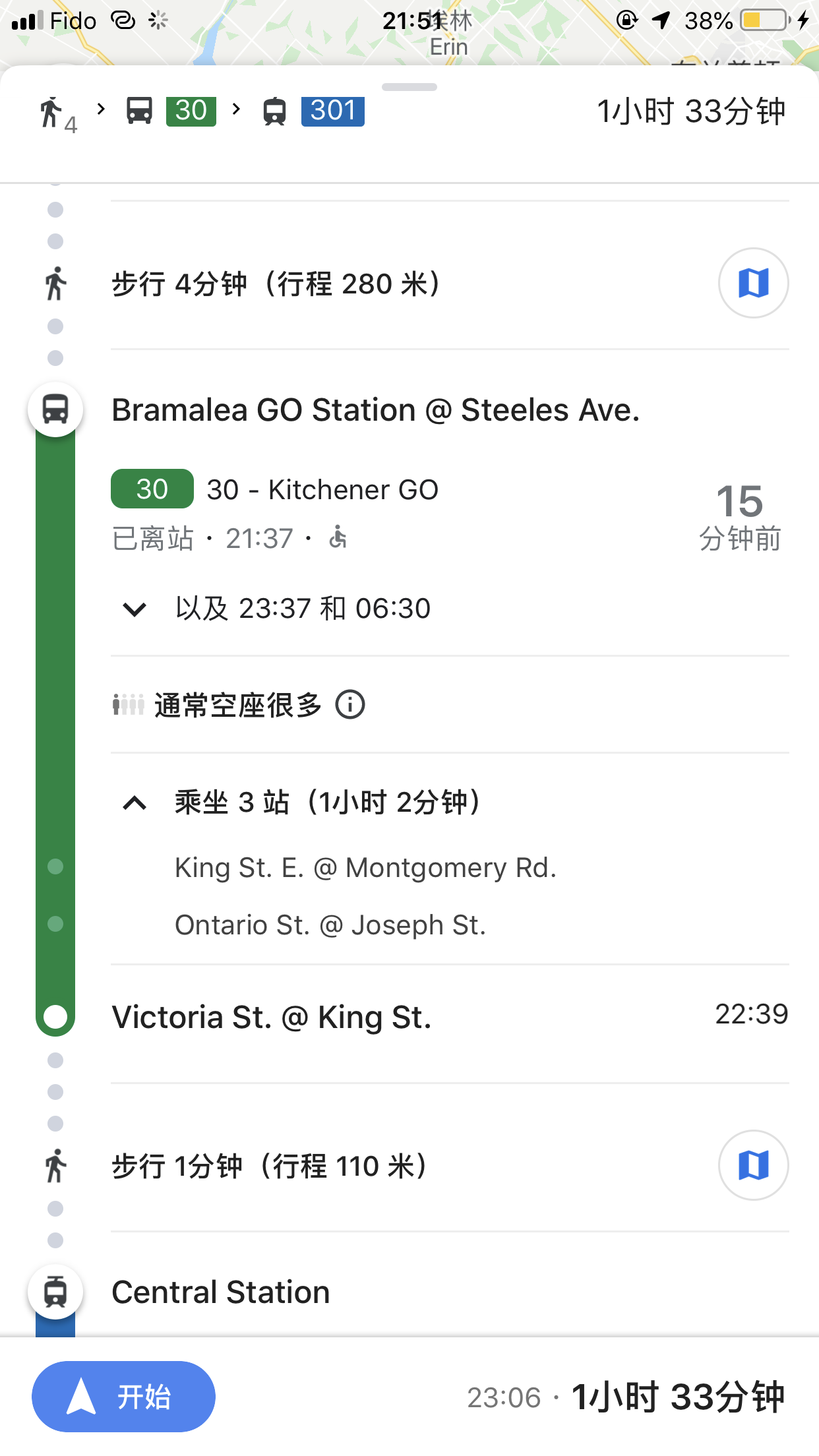
Task: Open the 30 - Kitchener GO route line
Action: pyautogui.click(x=322, y=490)
